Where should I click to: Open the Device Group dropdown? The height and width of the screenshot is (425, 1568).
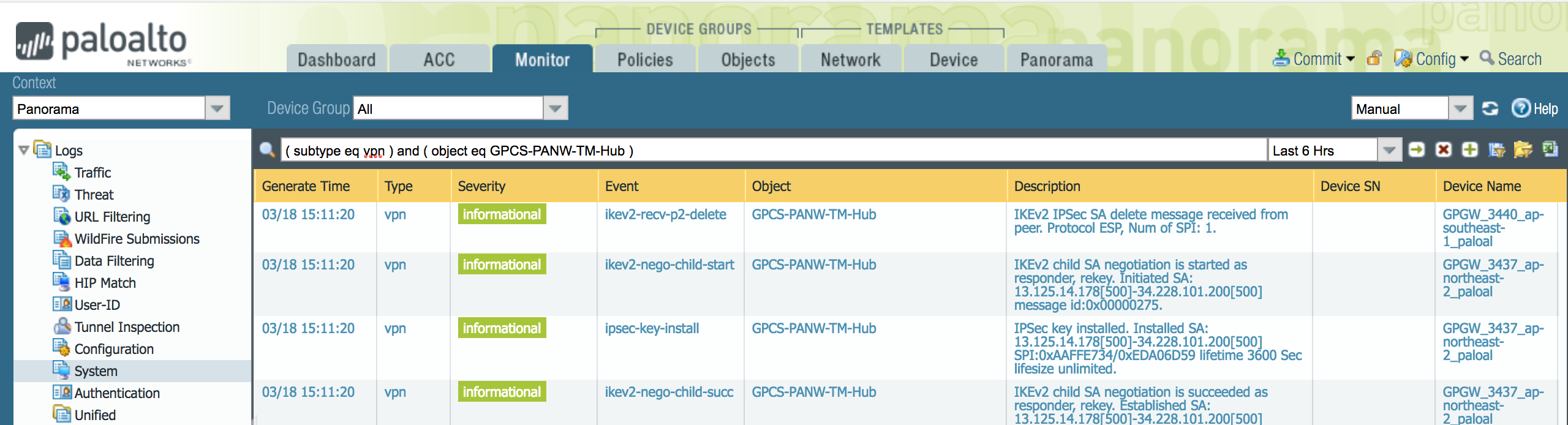coord(555,109)
